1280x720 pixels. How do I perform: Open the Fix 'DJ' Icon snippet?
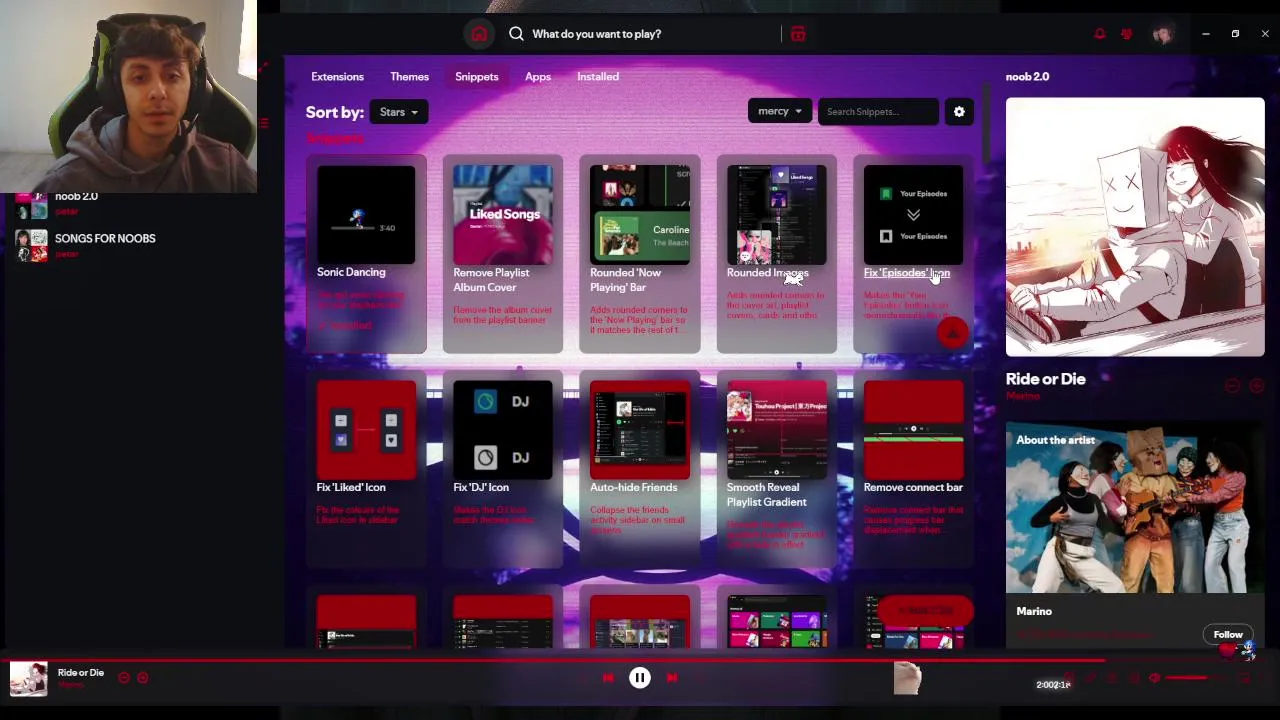[503, 468]
